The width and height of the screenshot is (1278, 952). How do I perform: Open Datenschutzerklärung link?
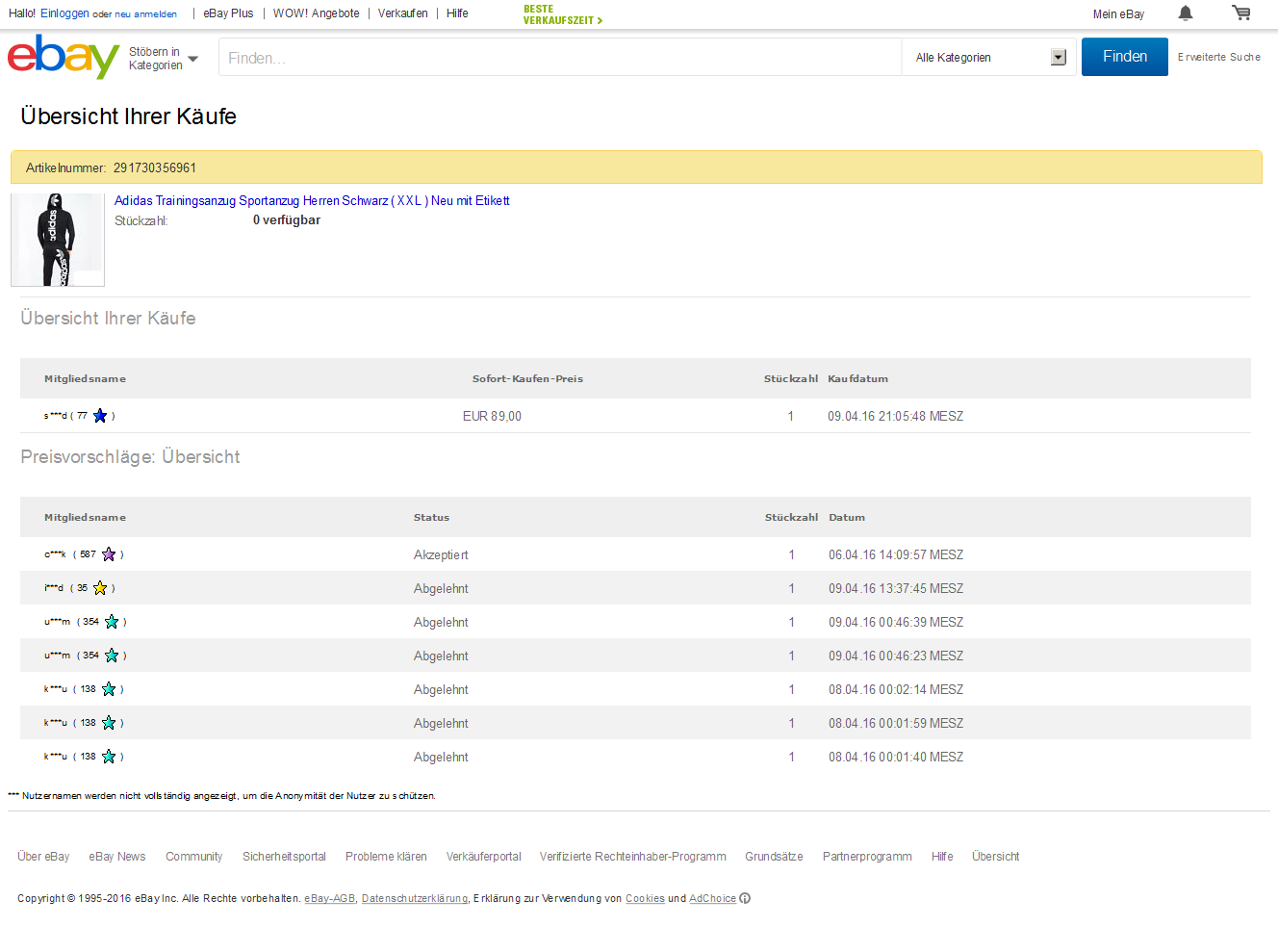pyautogui.click(x=415, y=899)
